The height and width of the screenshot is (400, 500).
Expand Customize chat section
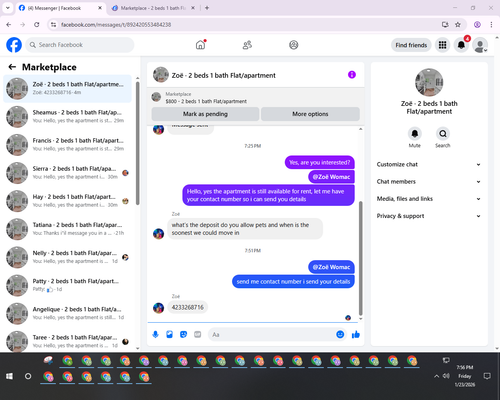[x=429, y=164]
